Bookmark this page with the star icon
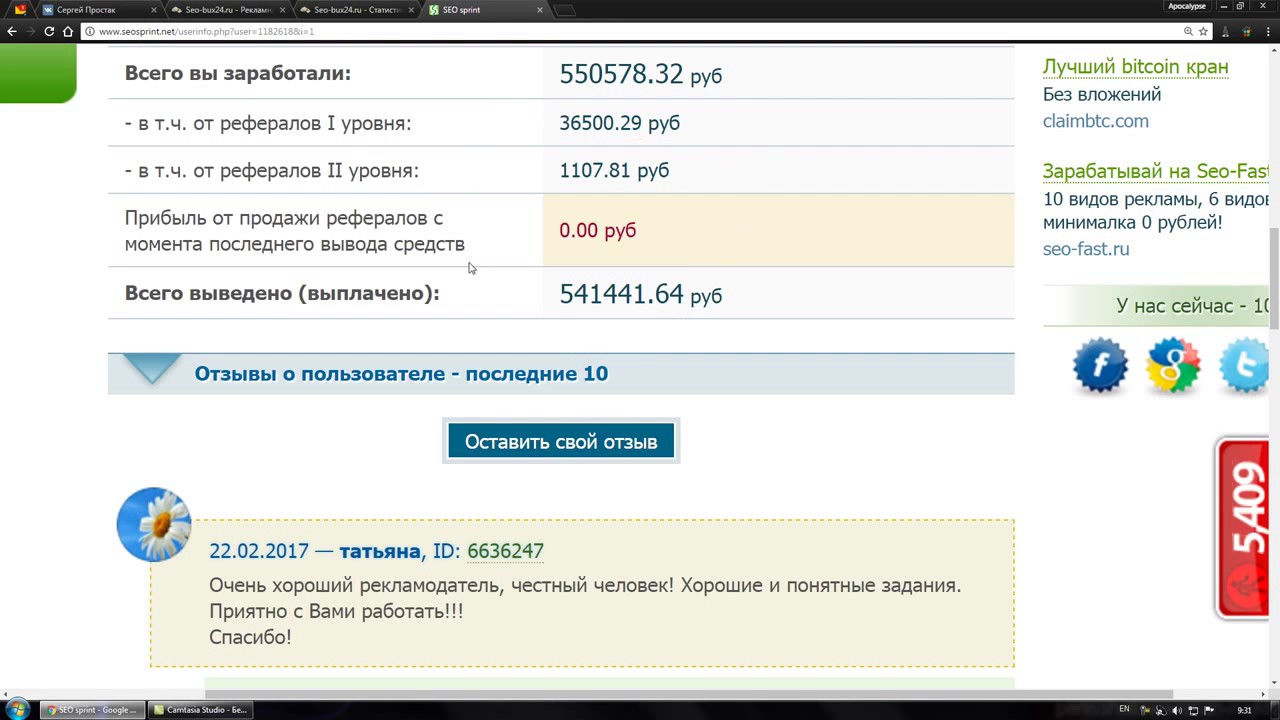 [1203, 31]
